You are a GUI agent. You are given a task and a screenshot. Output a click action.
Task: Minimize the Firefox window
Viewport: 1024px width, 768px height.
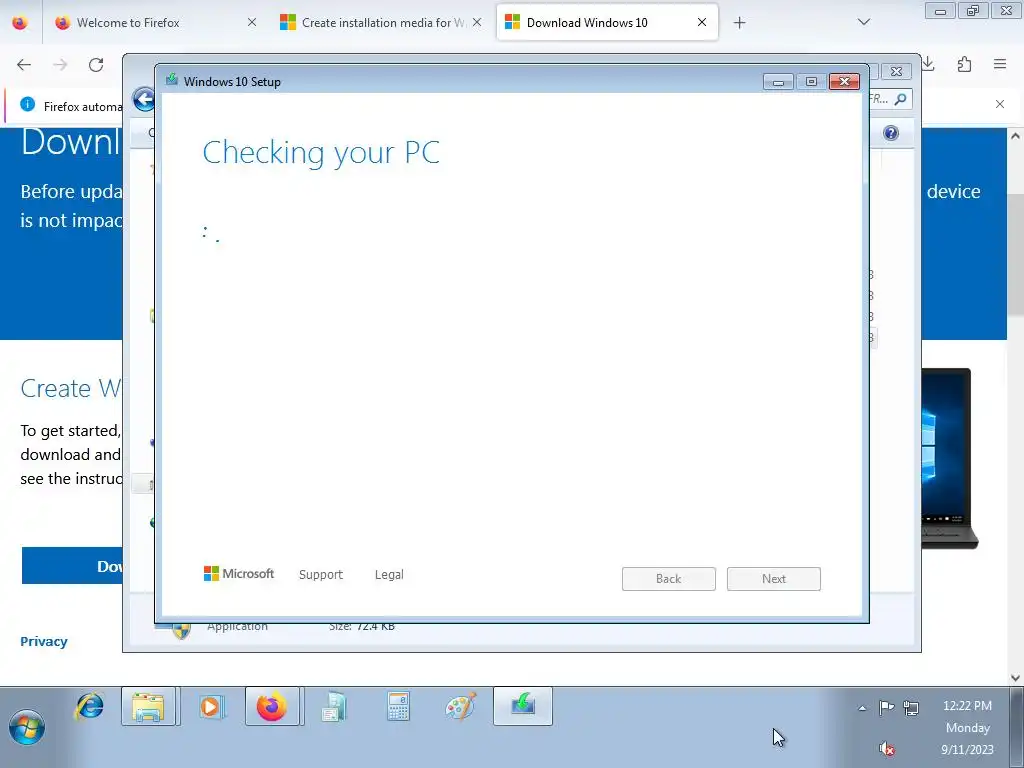coord(940,11)
